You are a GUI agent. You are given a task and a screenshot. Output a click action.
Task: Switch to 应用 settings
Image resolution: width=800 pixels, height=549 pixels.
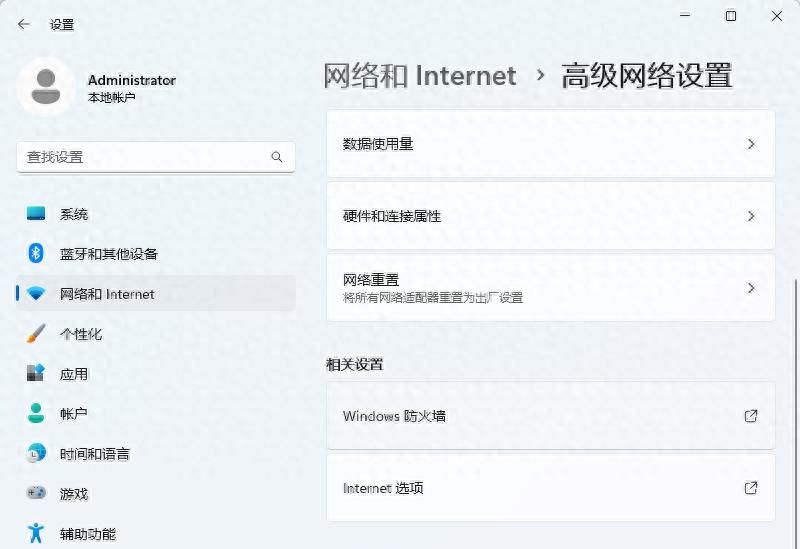[x=156, y=373]
